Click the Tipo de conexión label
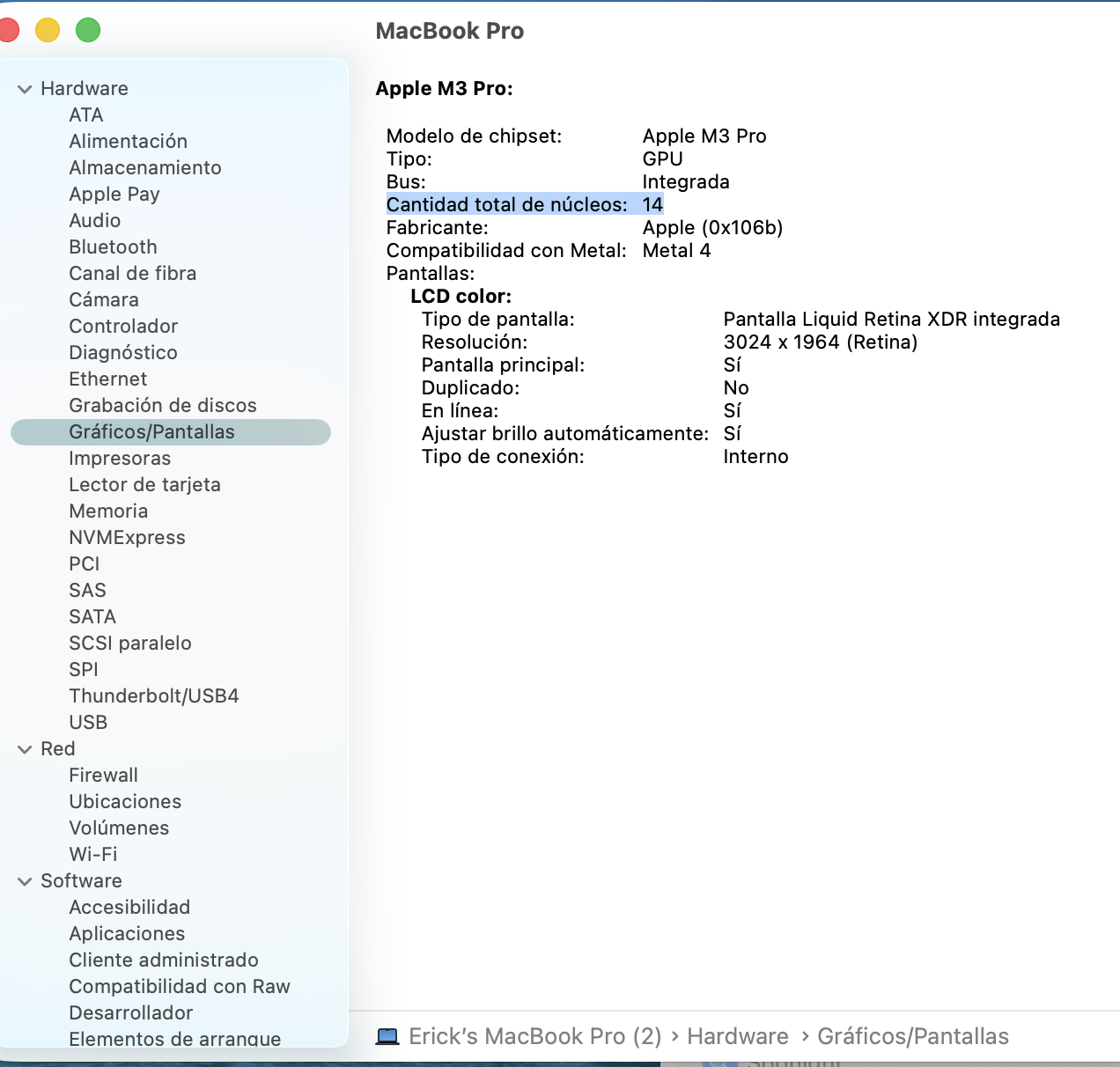 click(x=503, y=457)
